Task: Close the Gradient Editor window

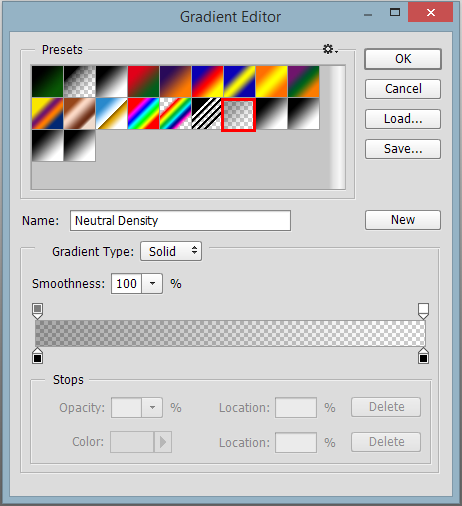Action: pos(431,13)
